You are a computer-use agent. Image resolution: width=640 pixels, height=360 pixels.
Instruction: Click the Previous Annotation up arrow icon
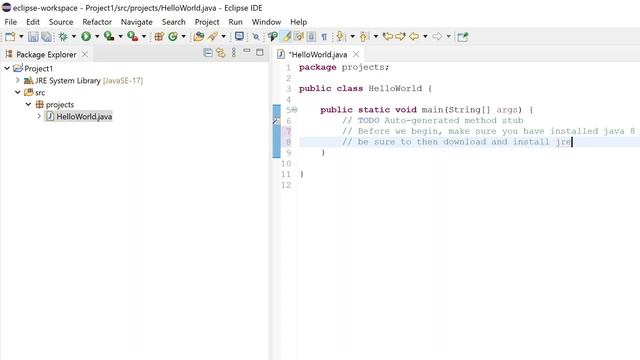(363, 37)
